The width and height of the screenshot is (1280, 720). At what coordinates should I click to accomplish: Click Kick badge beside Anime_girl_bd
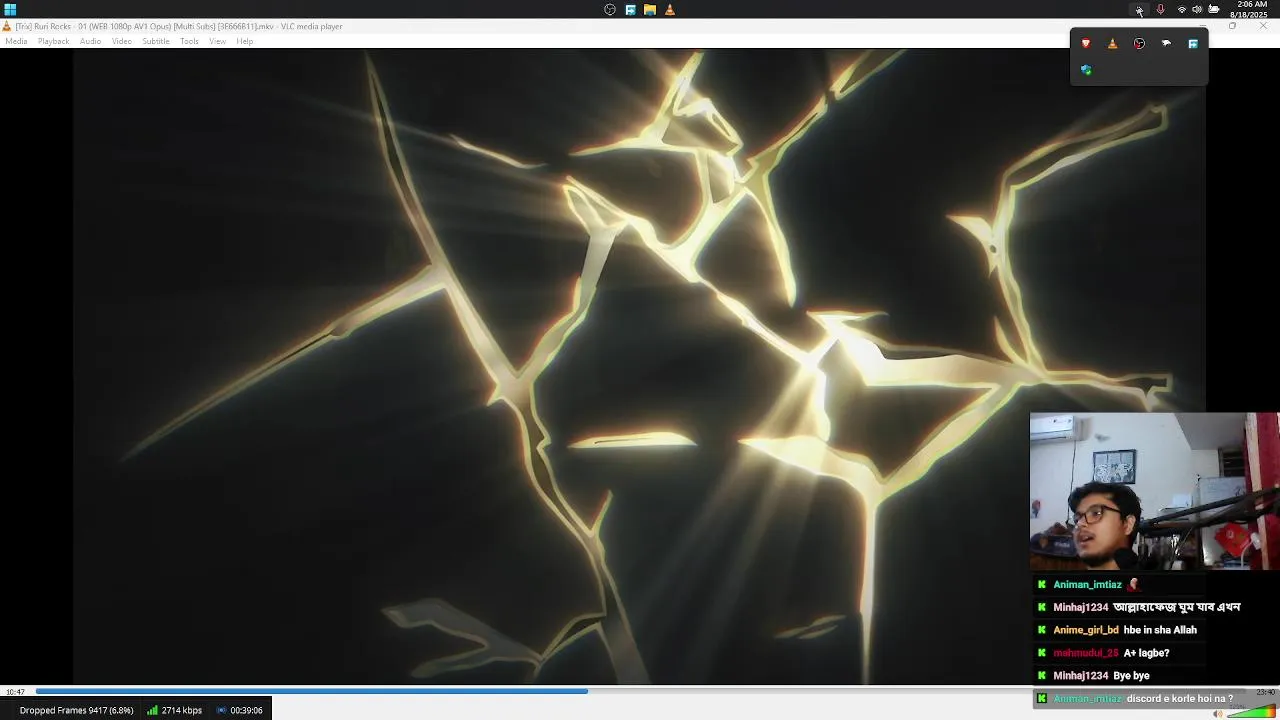(1042, 630)
